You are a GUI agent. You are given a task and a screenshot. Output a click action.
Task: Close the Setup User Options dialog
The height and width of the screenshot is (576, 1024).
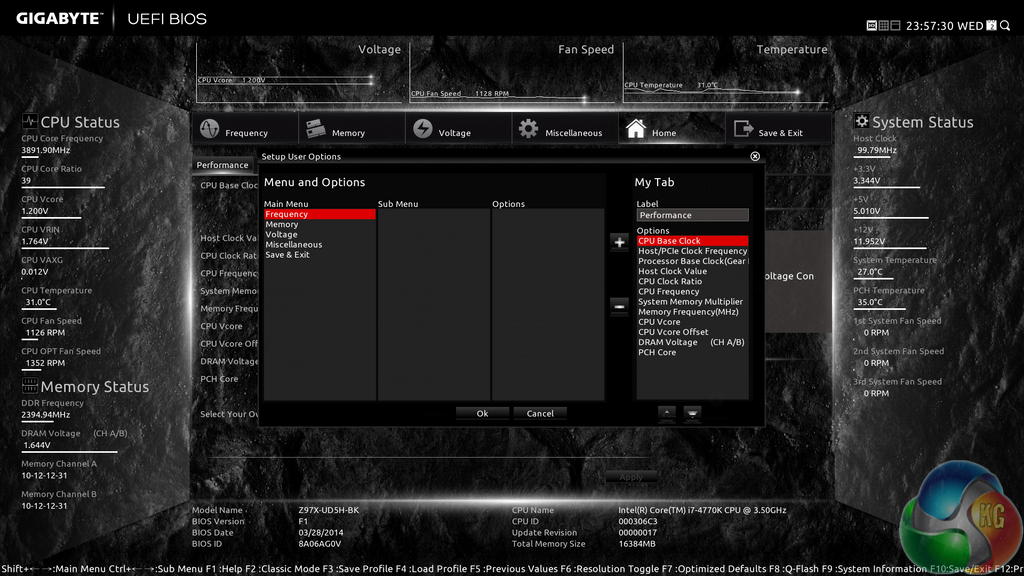[x=755, y=156]
